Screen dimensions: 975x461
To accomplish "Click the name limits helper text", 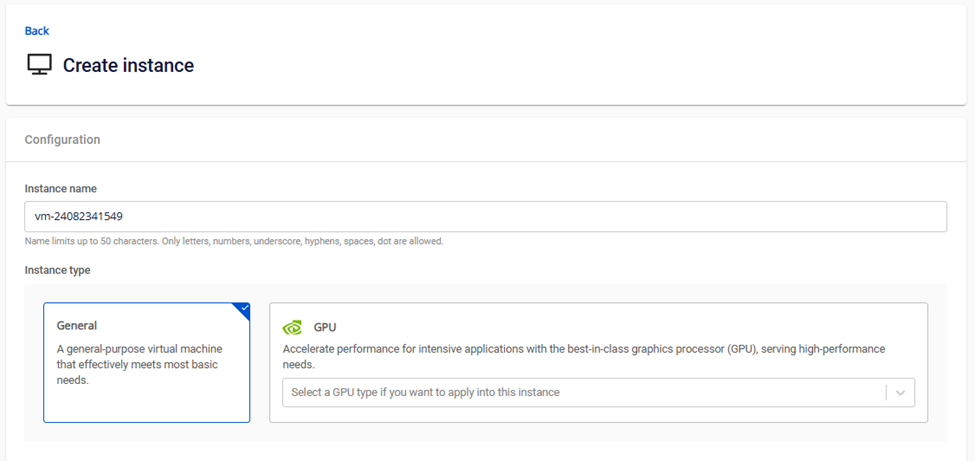I will coord(233,241).
